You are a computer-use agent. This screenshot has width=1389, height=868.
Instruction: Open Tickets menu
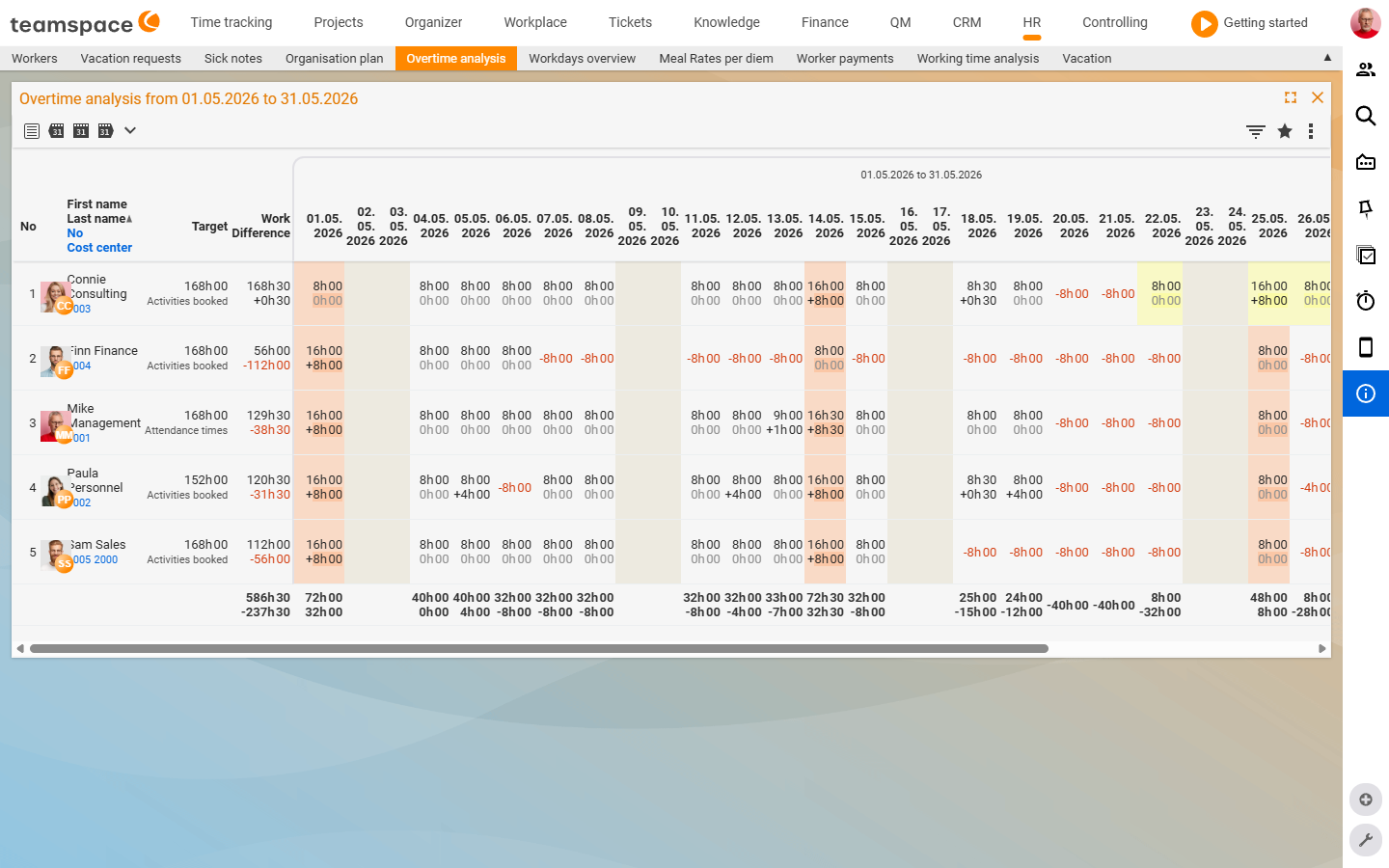click(630, 22)
